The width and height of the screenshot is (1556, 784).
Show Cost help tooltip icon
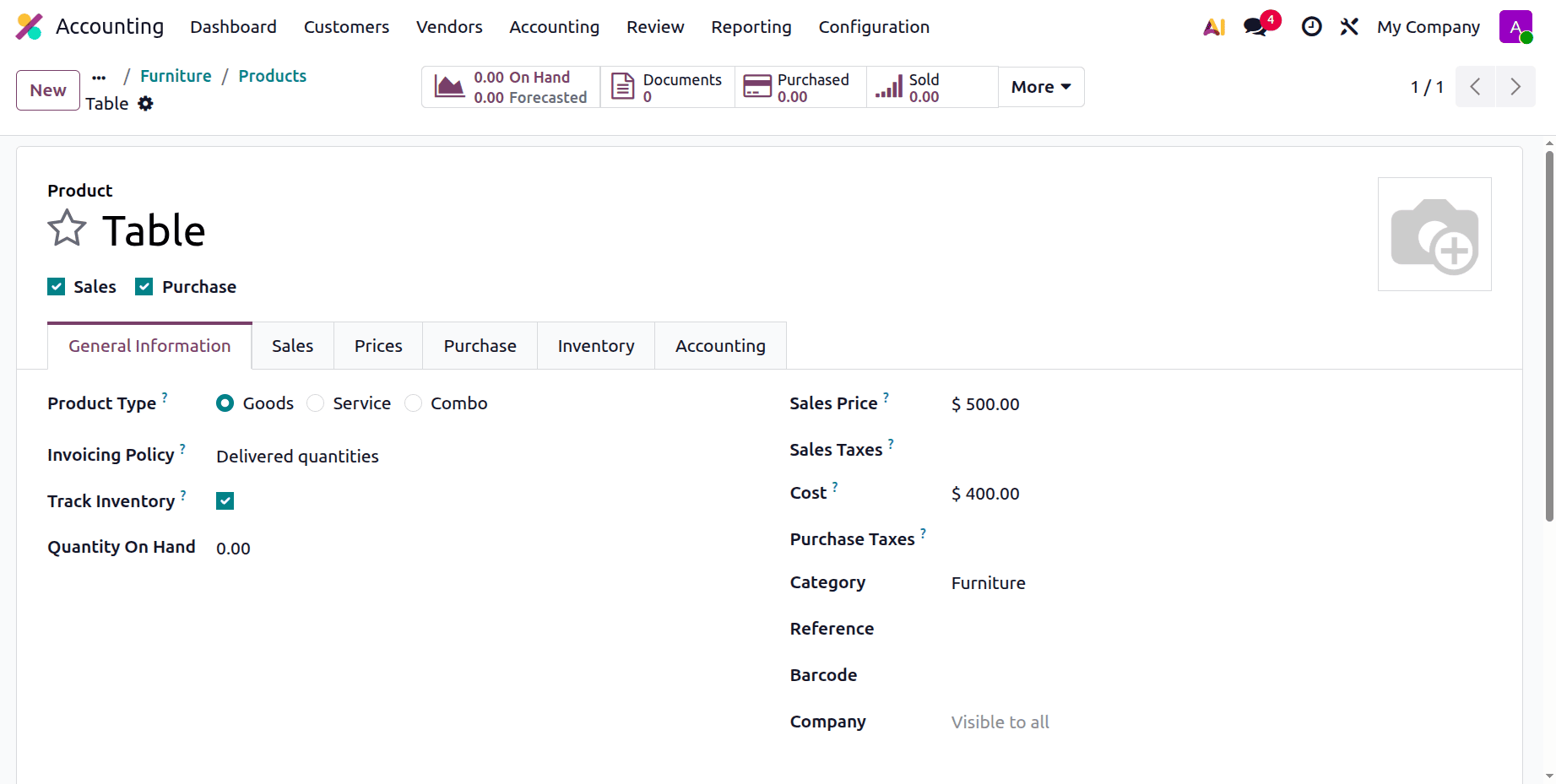[835, 487]
